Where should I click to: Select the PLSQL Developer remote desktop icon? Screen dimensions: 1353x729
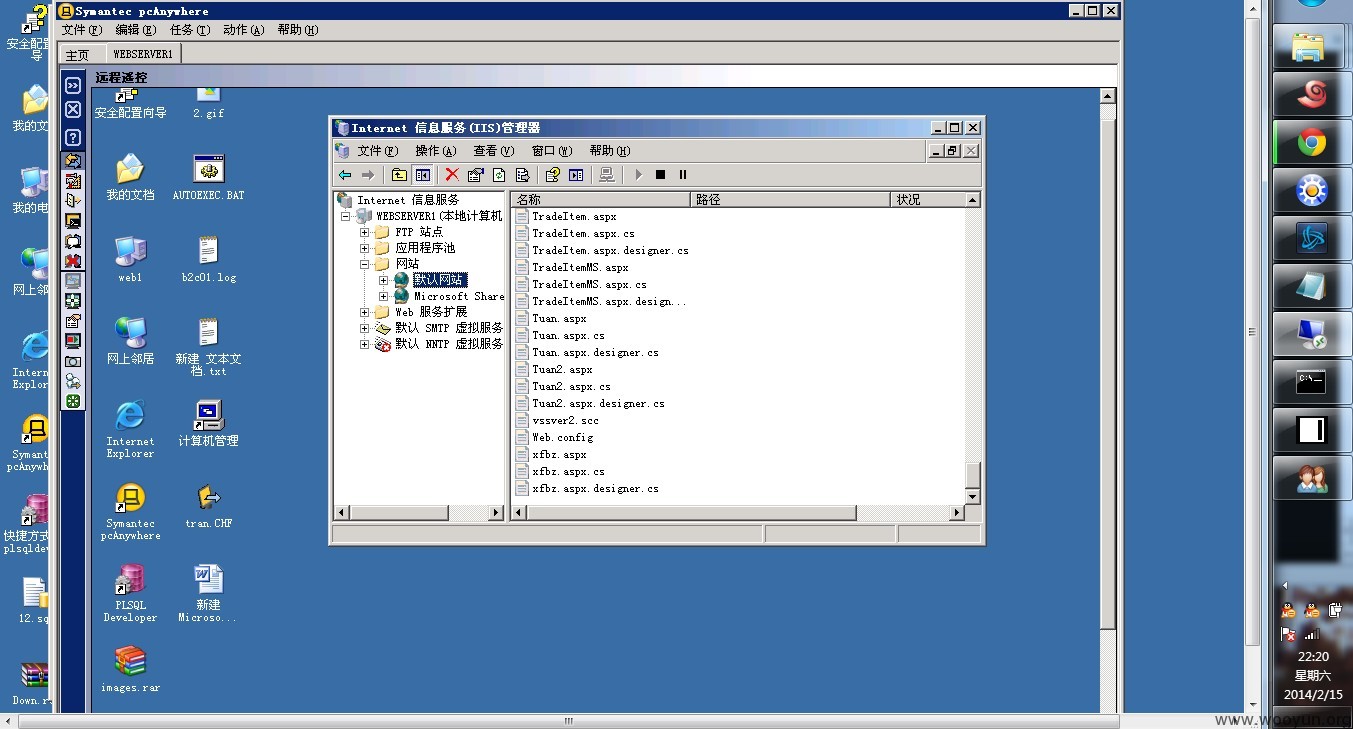(130, 593)
